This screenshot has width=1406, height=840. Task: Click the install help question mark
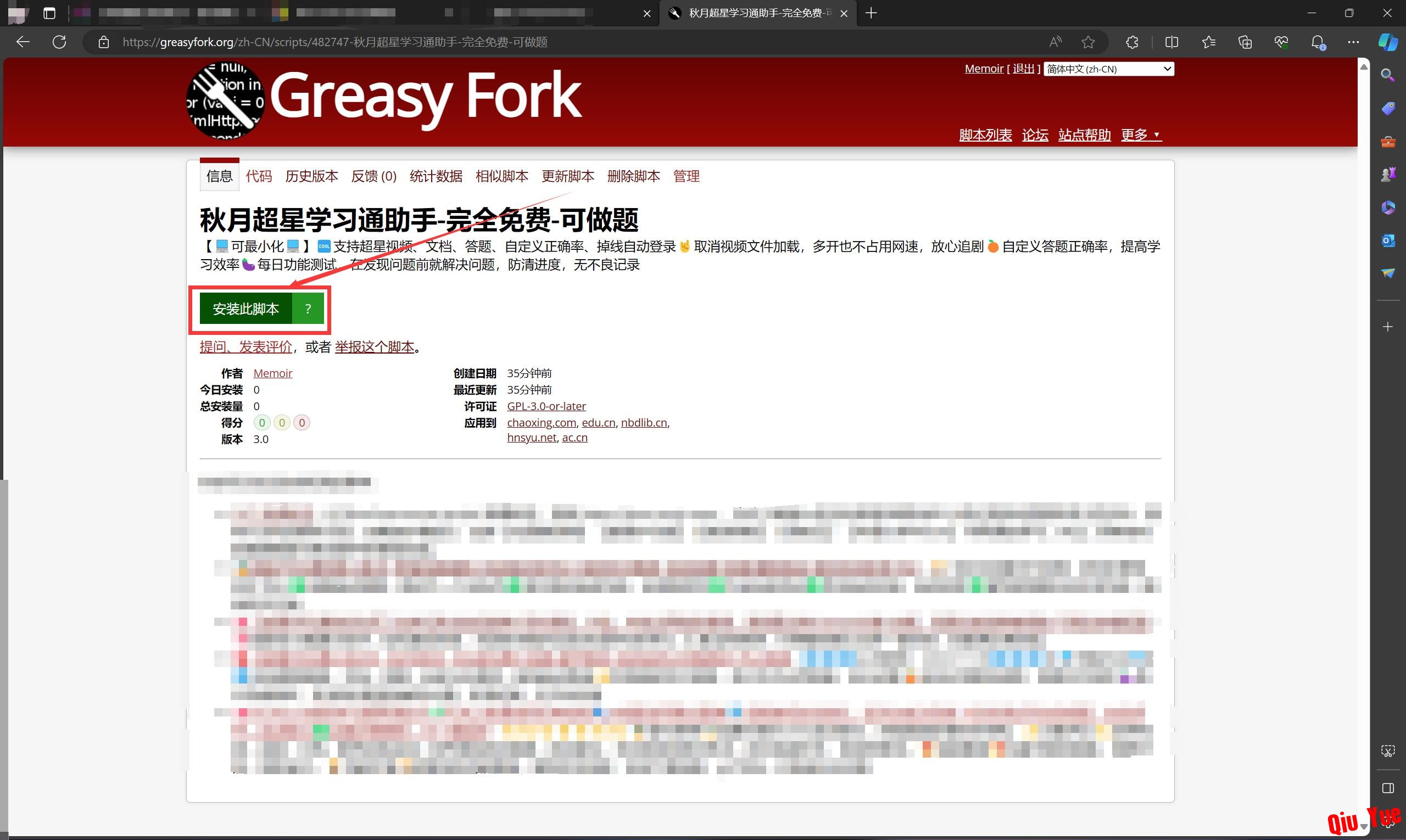[308, 309]
